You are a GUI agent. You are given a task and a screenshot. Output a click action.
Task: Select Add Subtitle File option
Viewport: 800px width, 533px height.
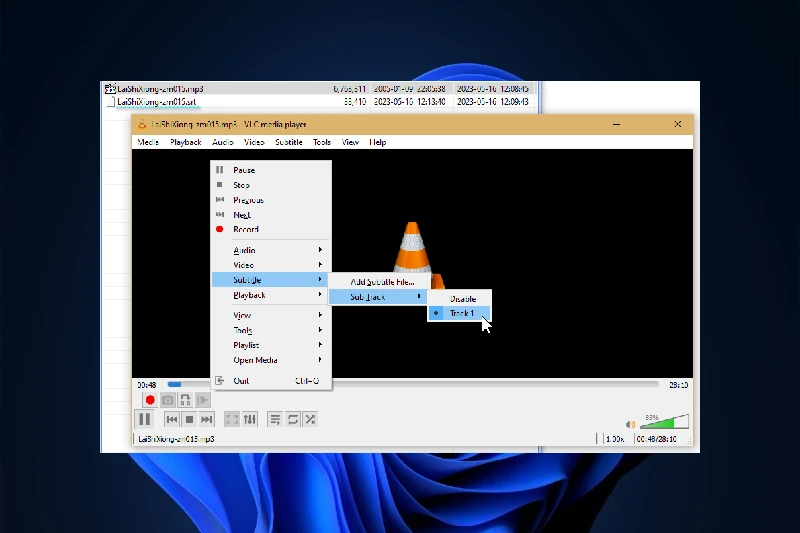[378, 282]
